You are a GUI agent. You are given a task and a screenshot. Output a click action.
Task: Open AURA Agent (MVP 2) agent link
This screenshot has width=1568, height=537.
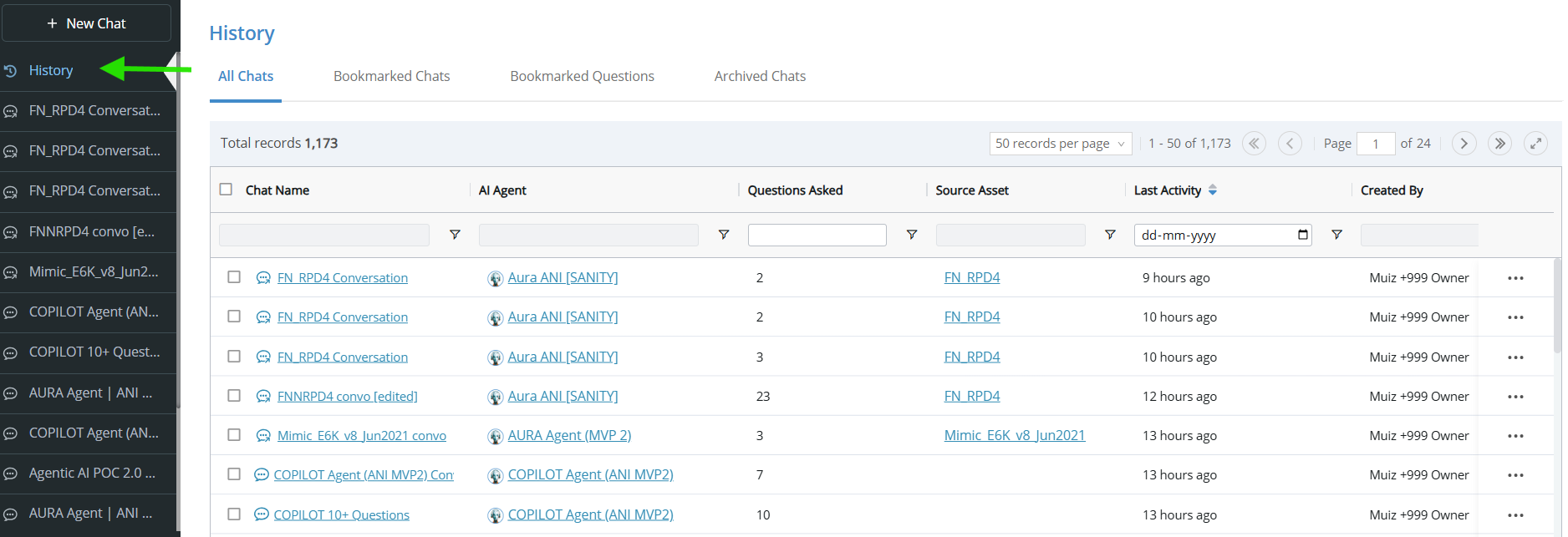coord(569,435)
